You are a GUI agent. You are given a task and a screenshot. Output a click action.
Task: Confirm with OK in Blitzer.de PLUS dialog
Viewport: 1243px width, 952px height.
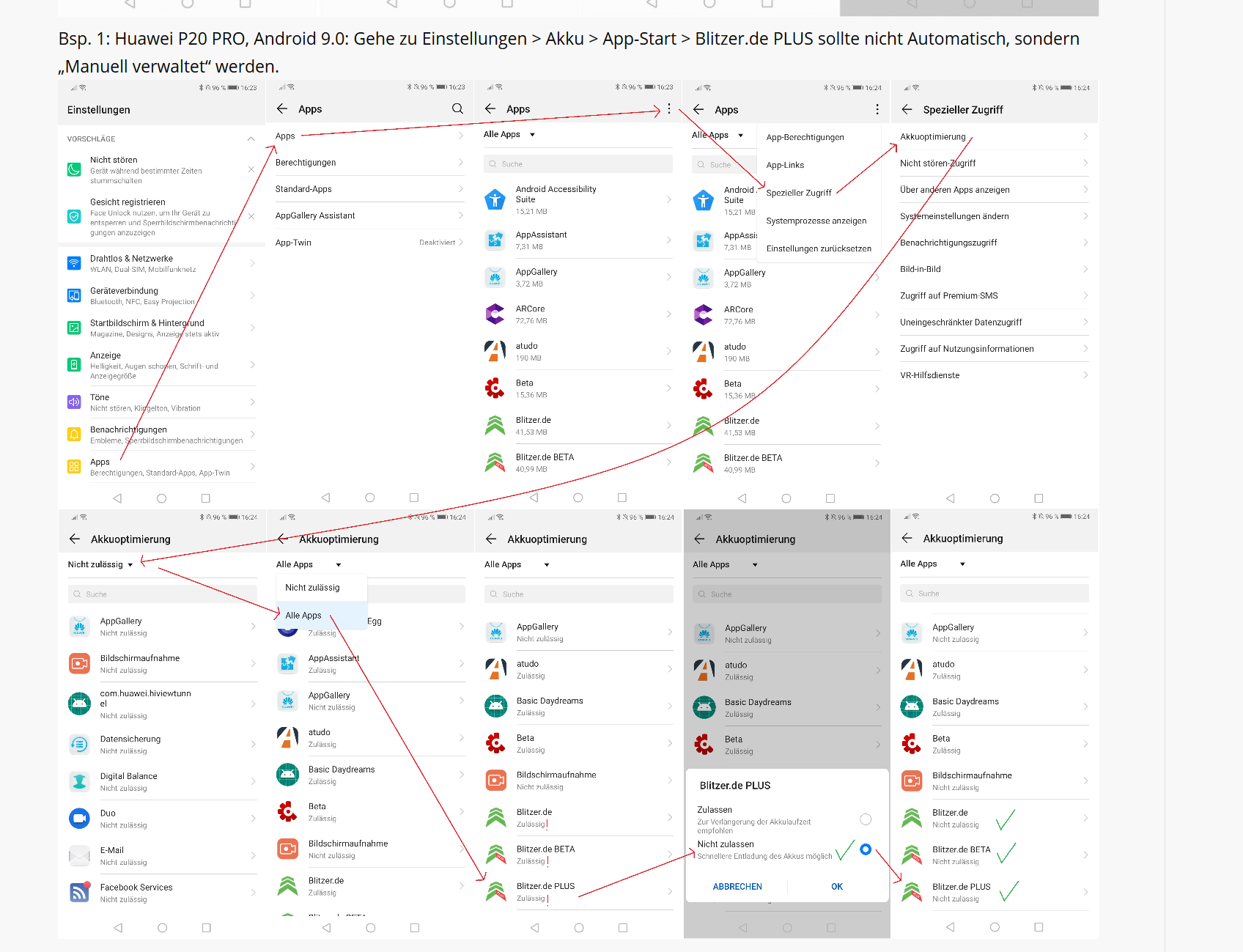(837, 887)
